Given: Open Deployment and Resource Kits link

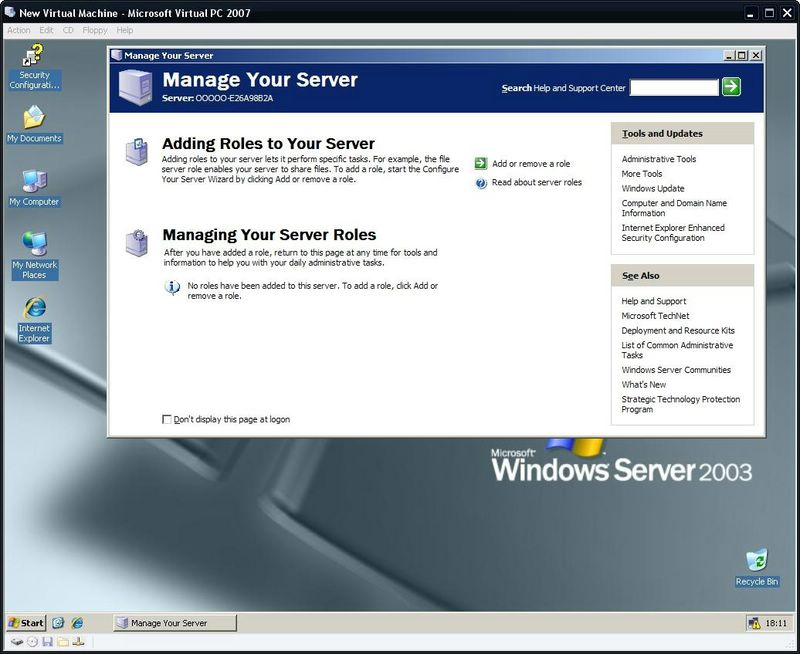Looking at the screenshot, I should (678, 331).
